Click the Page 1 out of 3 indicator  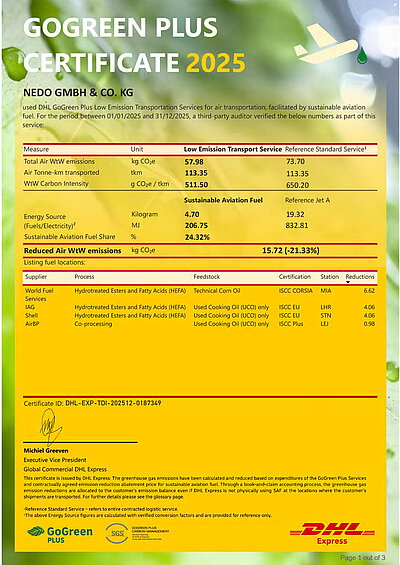point(363,557)
